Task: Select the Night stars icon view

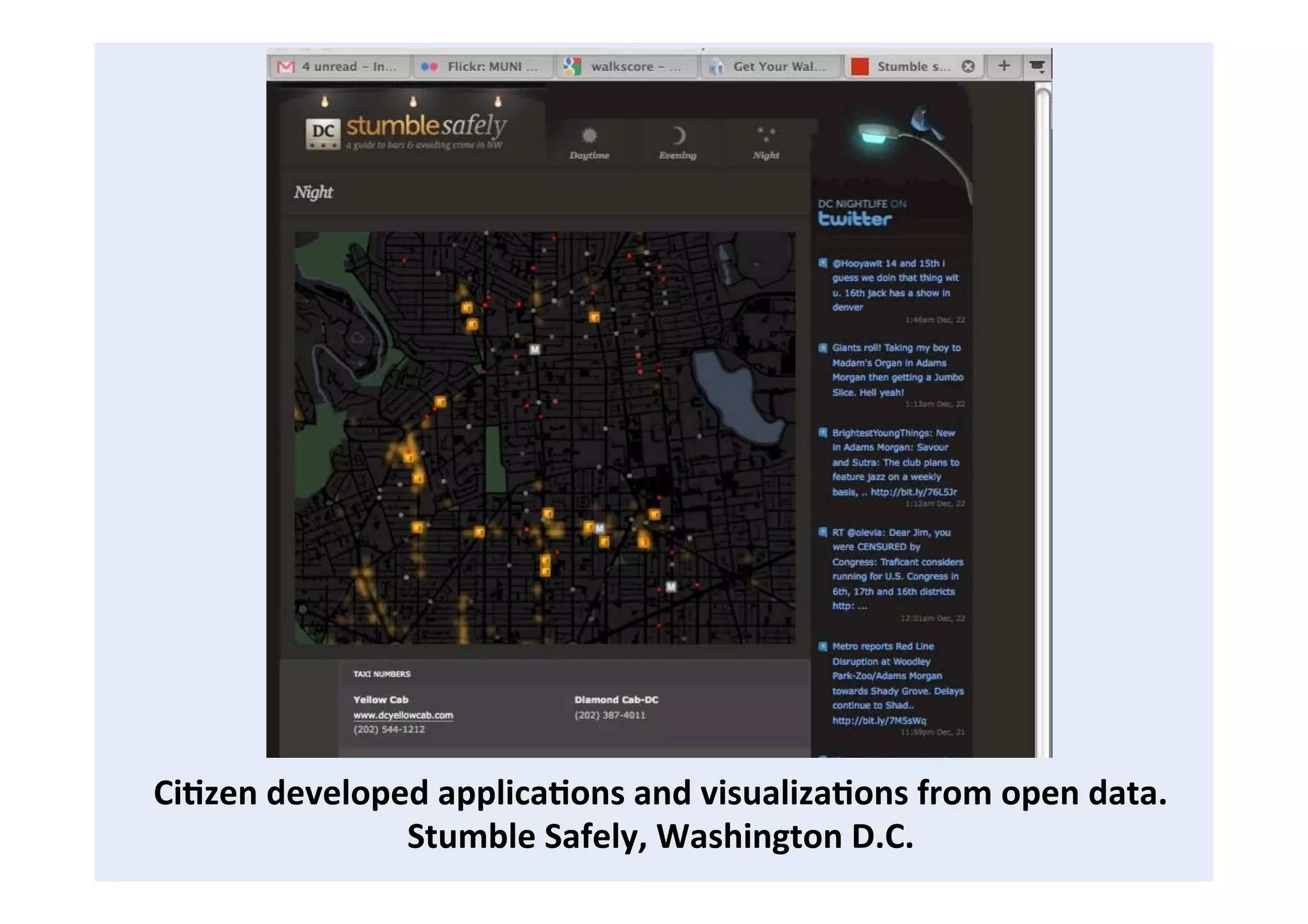Action: pos(766,143)
